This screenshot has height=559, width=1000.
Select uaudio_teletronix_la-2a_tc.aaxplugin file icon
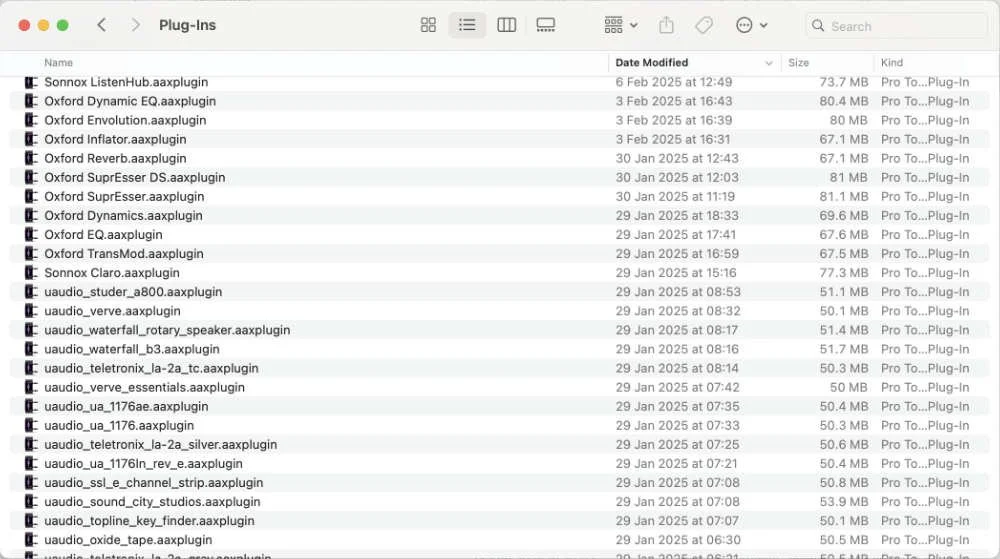(31, 368)
